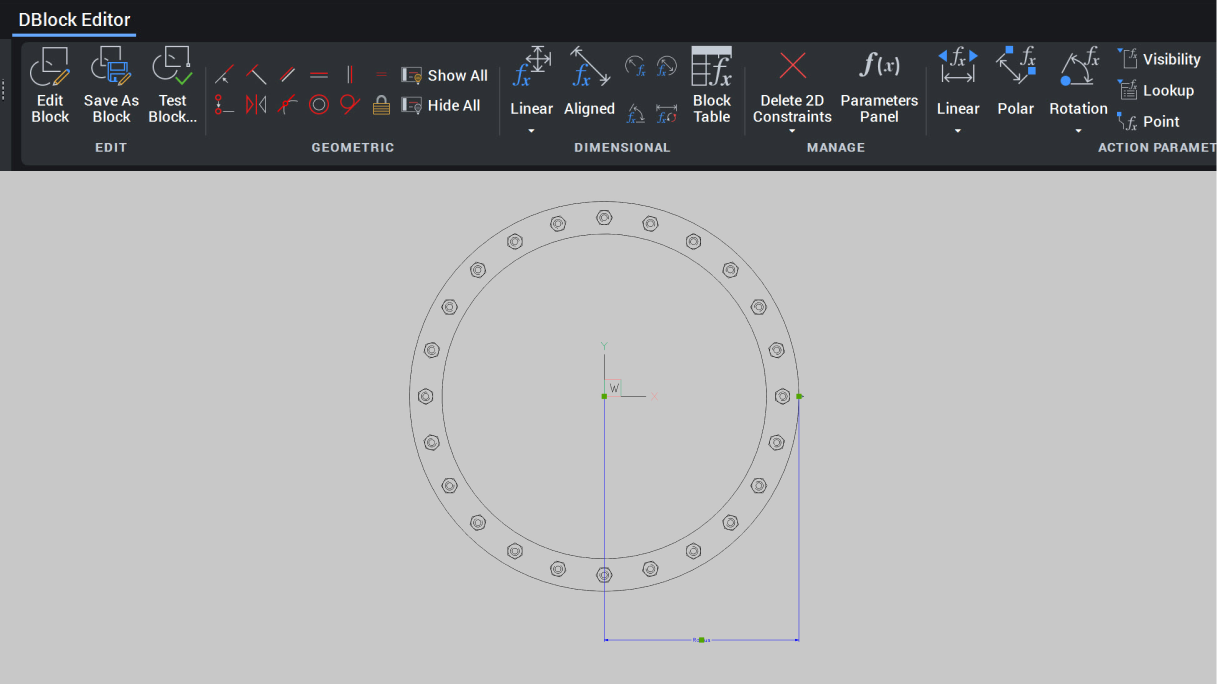Apply the horizontal geometric constraint
Screen dimensions: 1217x684
(x=319, y=74)
